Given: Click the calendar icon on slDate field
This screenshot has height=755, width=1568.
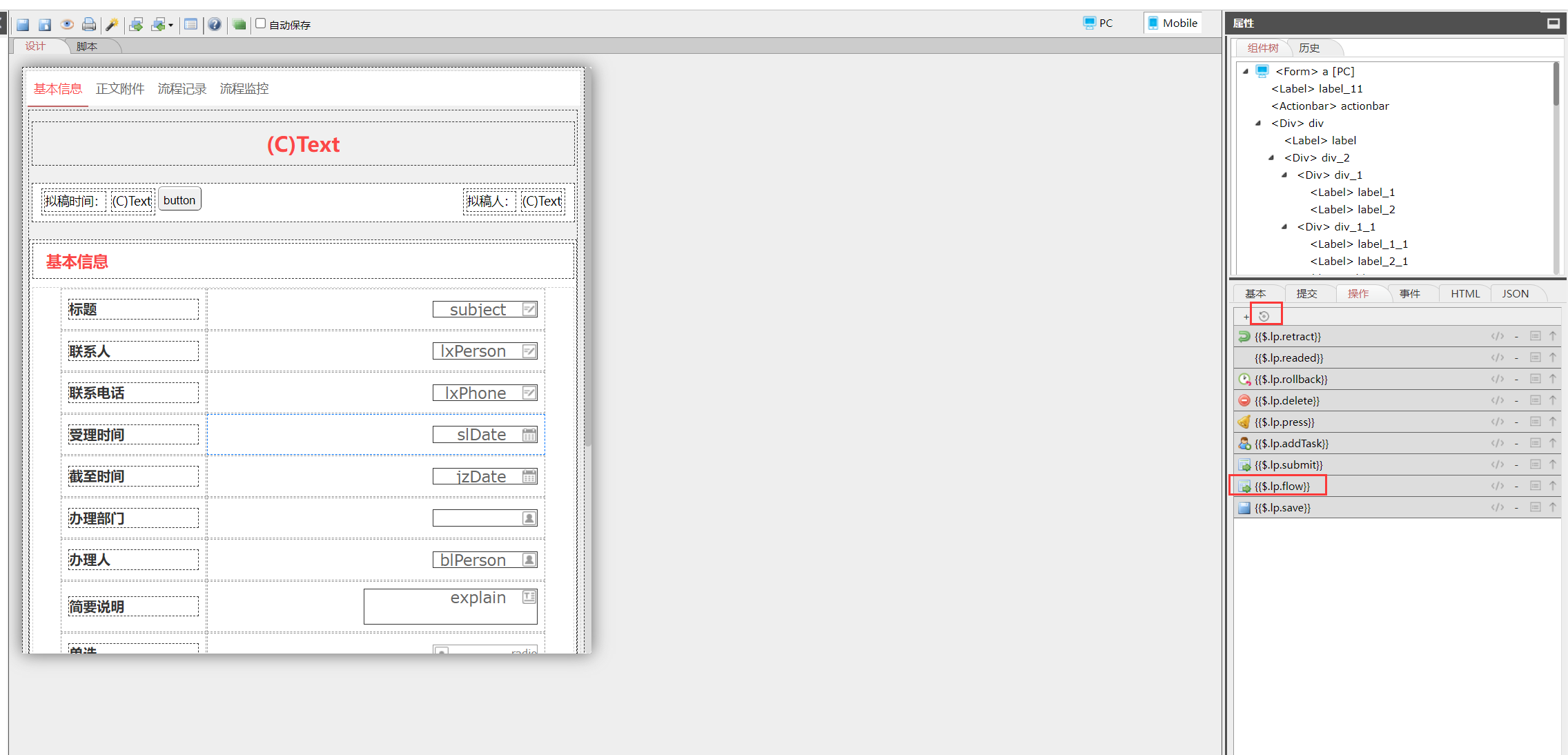Looking at the screenshot, I should click(529, 435).
